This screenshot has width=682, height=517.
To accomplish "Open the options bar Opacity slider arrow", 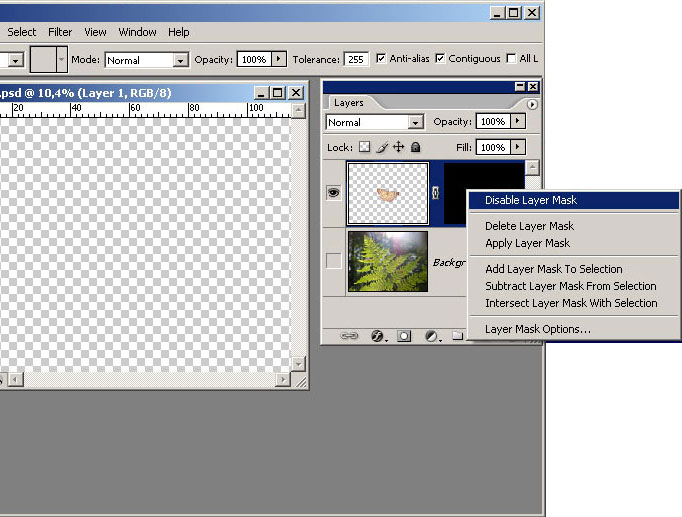I will click(278, 59).
